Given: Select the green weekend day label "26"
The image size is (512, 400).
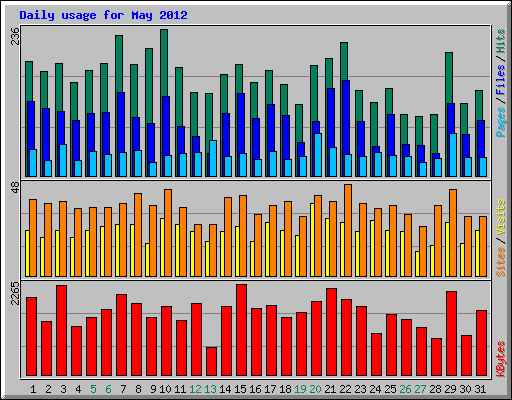Looking at the screenshot, I should coord(405,389).
